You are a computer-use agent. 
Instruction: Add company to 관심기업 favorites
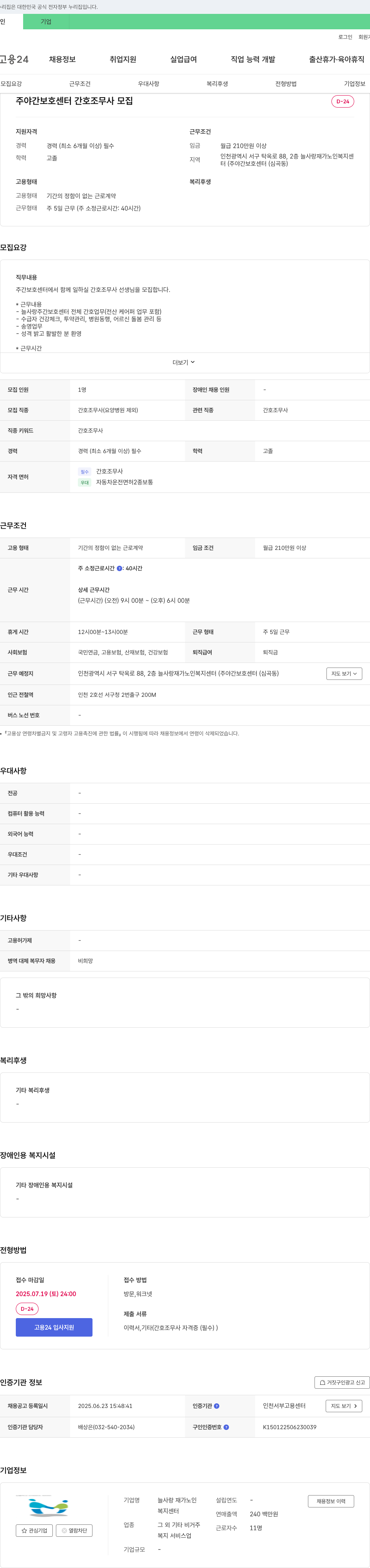pos(34,1530)
